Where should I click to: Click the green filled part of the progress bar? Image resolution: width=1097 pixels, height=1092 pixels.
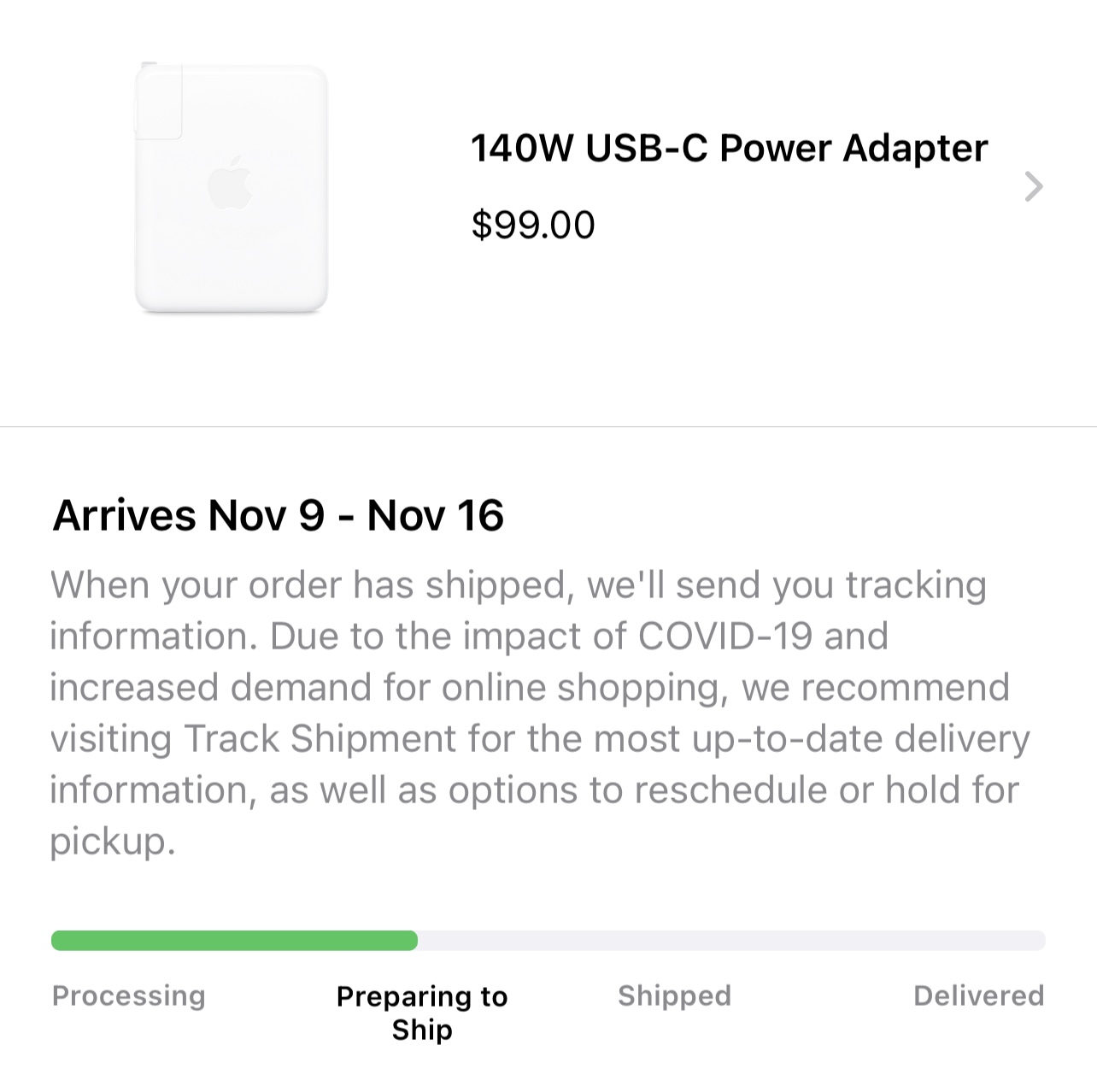[234, 941]
